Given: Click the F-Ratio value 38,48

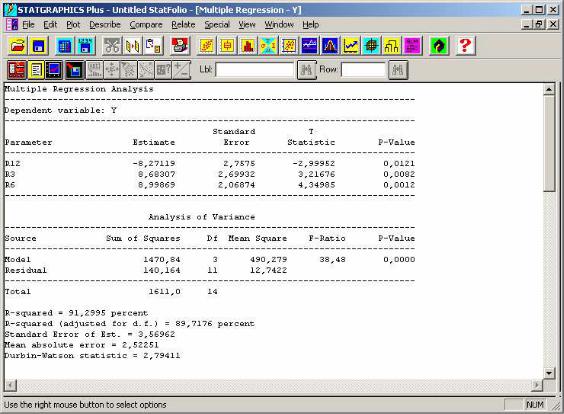Looking at the screenshot, I should (x=332, y=259).
